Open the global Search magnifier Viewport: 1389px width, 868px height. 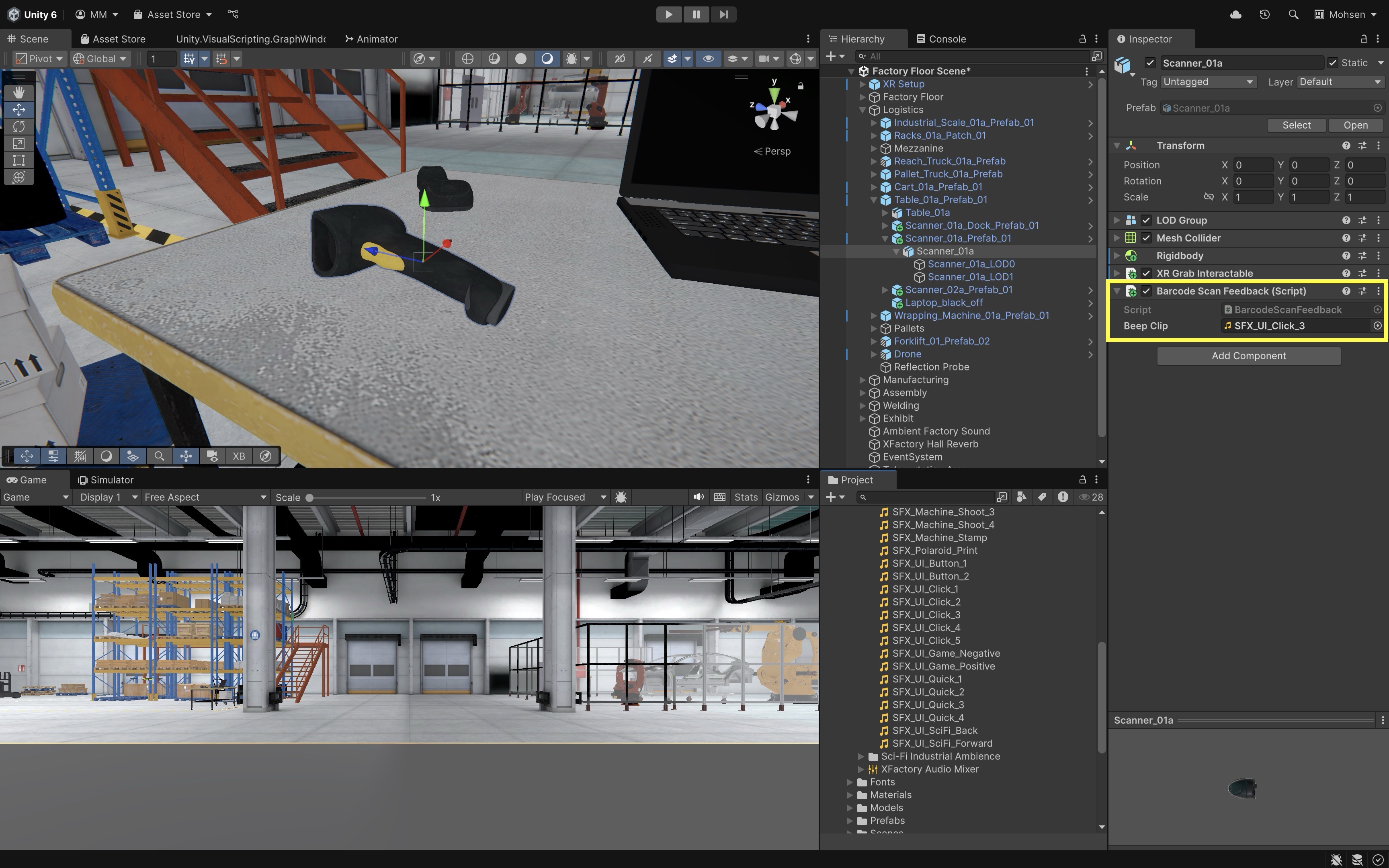tap(1293, 14)
